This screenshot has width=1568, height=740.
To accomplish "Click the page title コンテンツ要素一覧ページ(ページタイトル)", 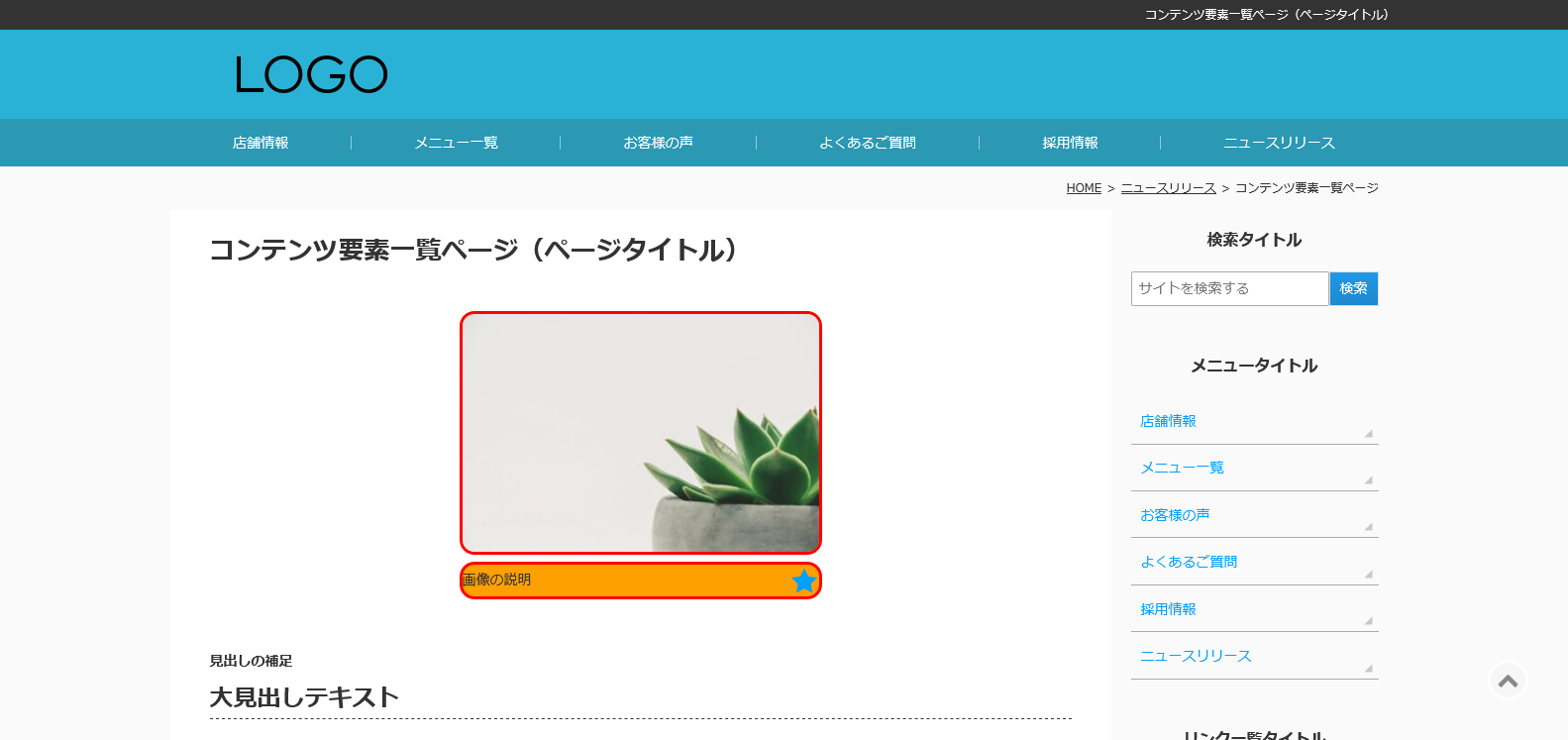I will (x=473, y=250).
